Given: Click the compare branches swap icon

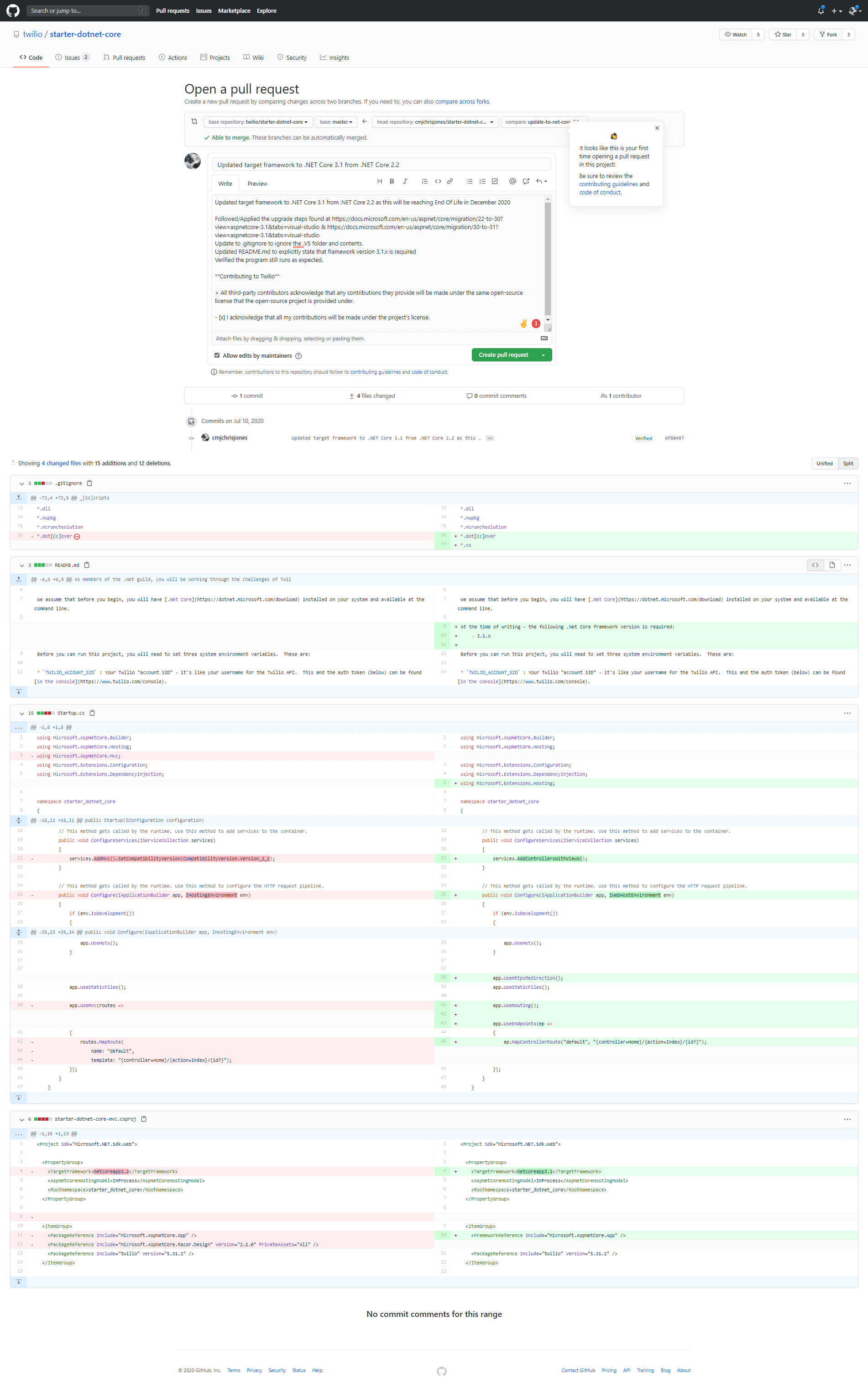Looking at the screenshot, I should click(194, 122).
